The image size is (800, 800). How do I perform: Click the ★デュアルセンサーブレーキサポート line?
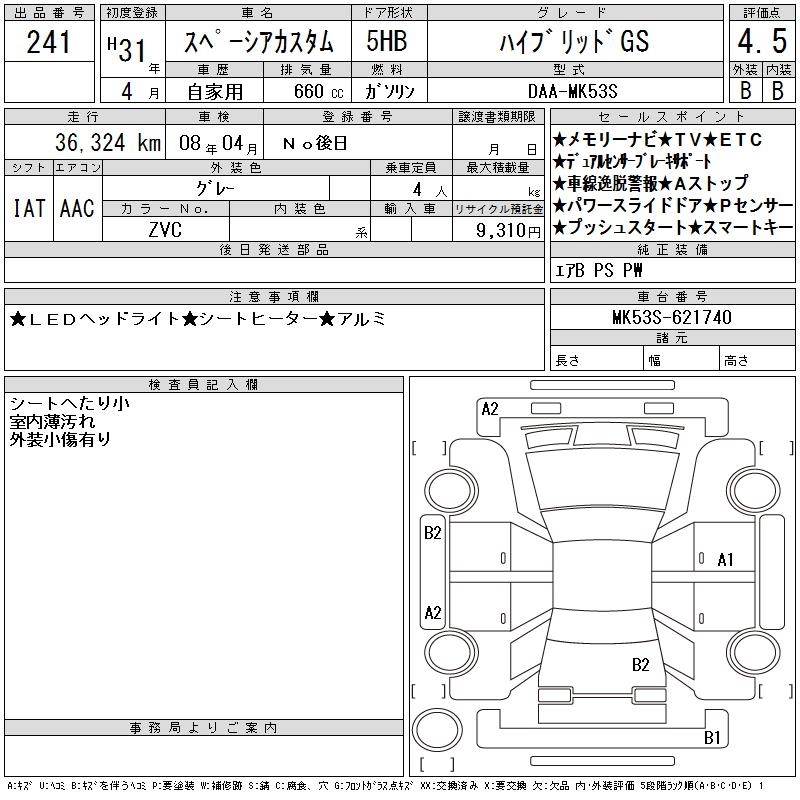click(x=632, y=161)
